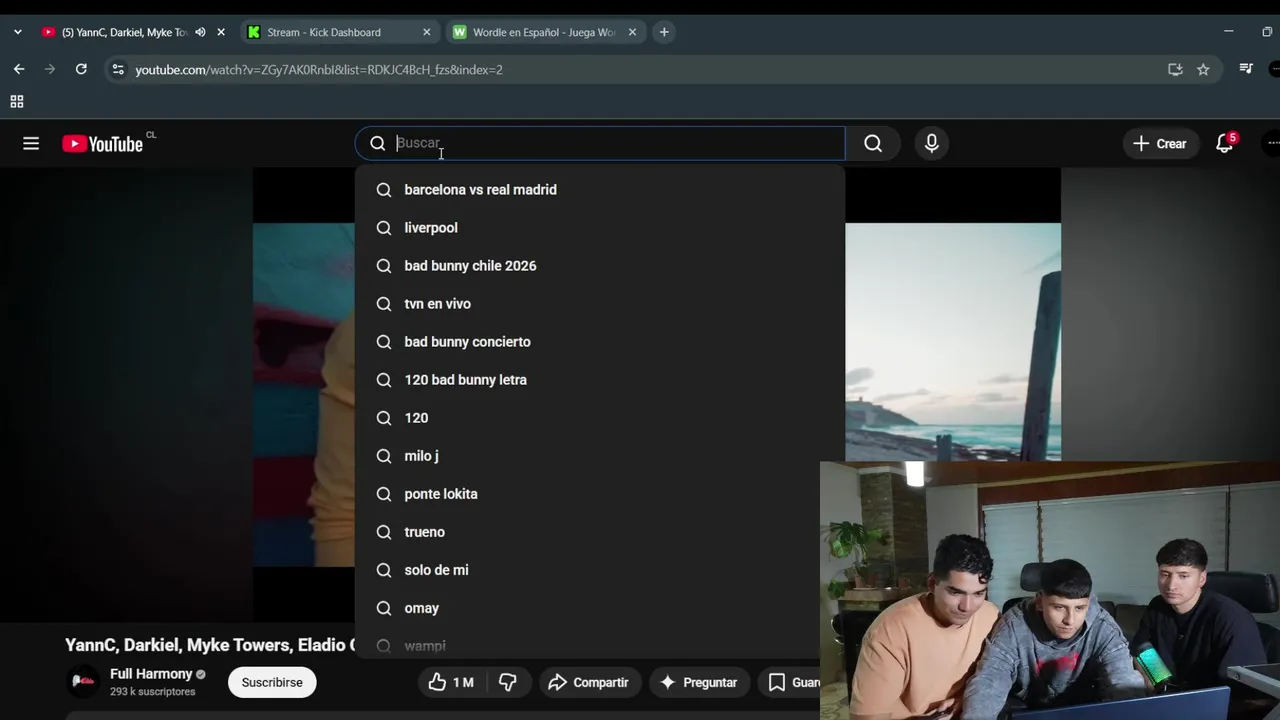This screenshot has width=1280, height=720.
Task: Go back with the browser arrow
Action: click(19, 69)
